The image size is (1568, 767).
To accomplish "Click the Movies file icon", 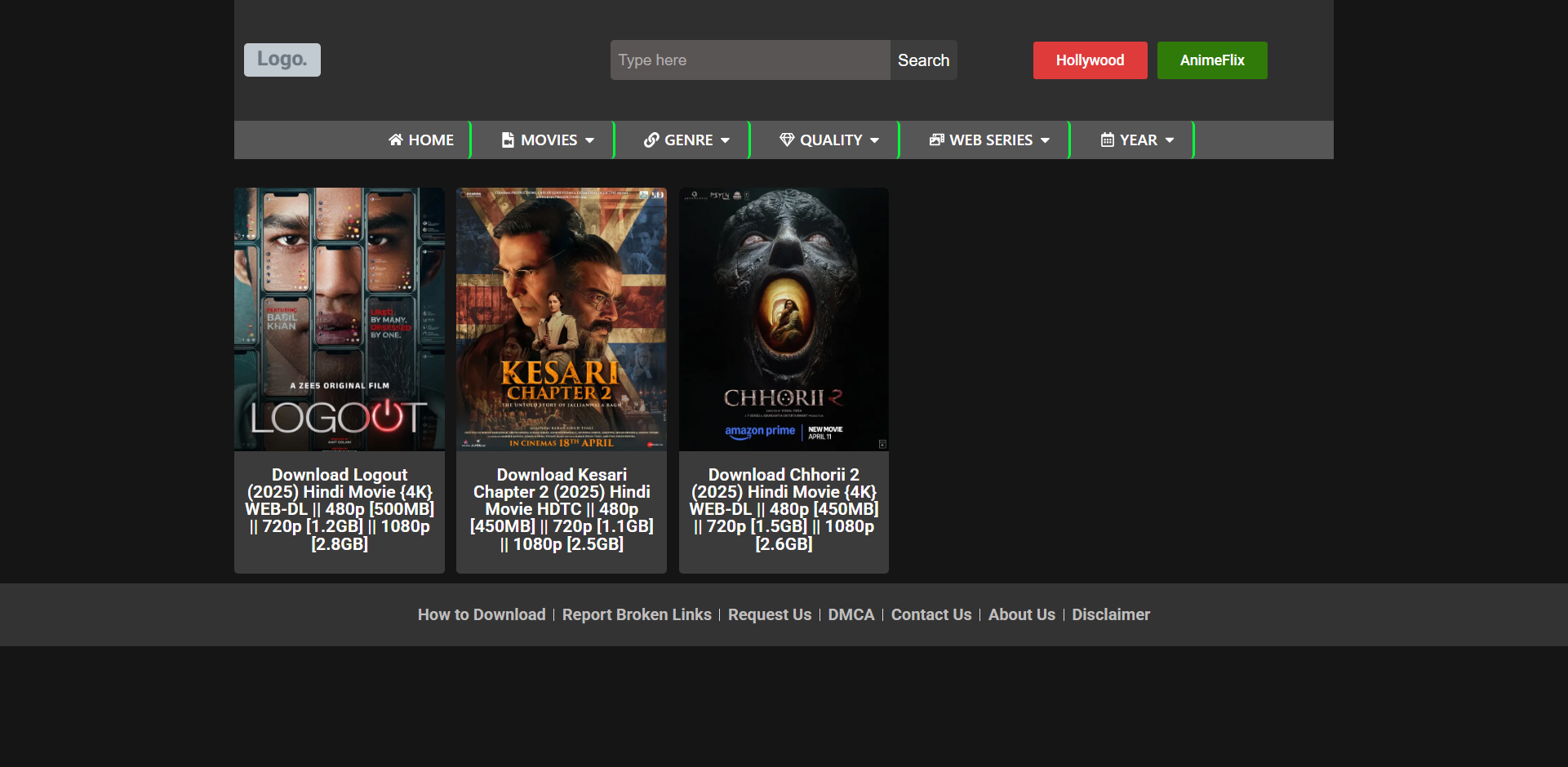I will pos(508,140).
